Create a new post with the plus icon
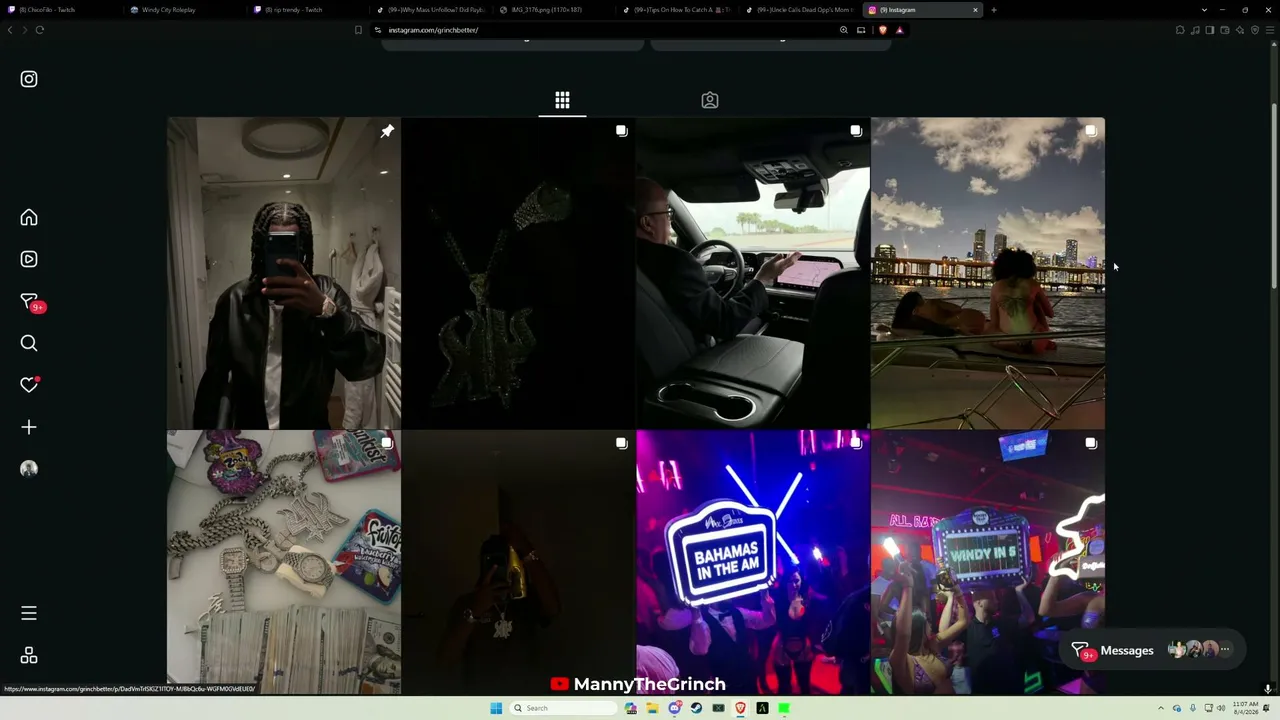This screenshot has height=720, width=1280. pyautogui.click(x=29, y=427)
